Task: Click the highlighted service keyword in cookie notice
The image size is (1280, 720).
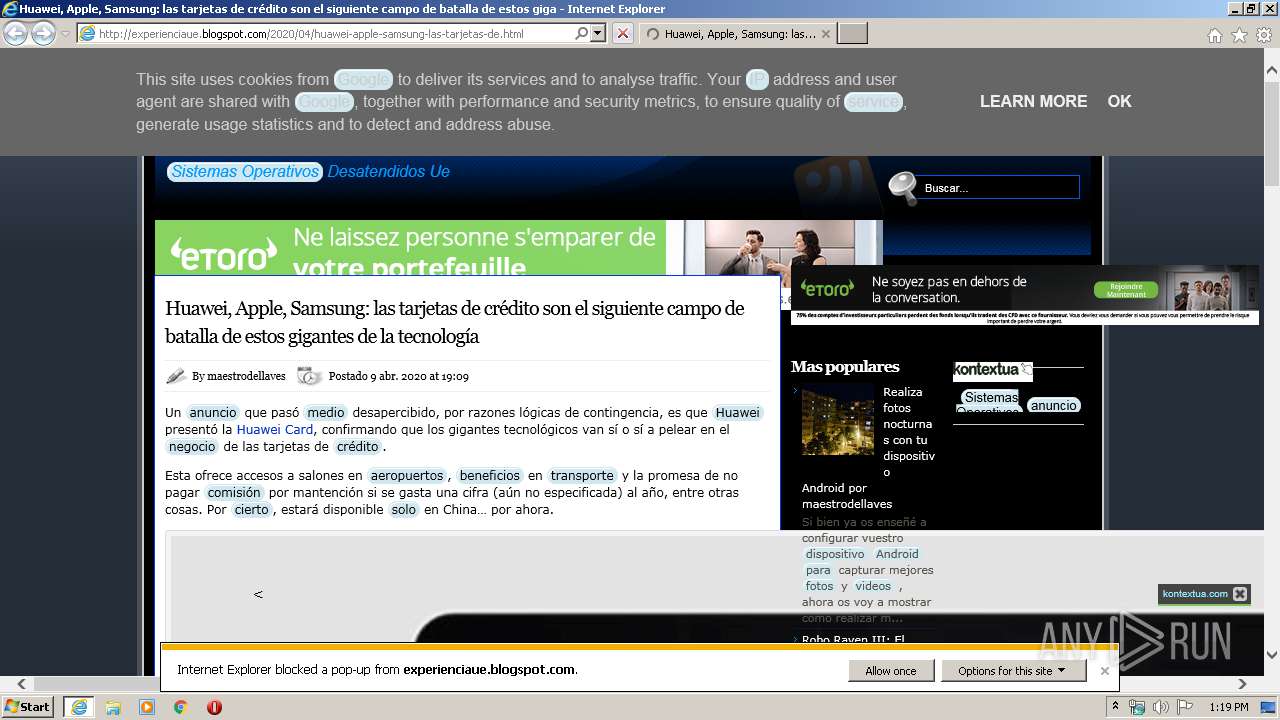Action: tap(873, 101)
